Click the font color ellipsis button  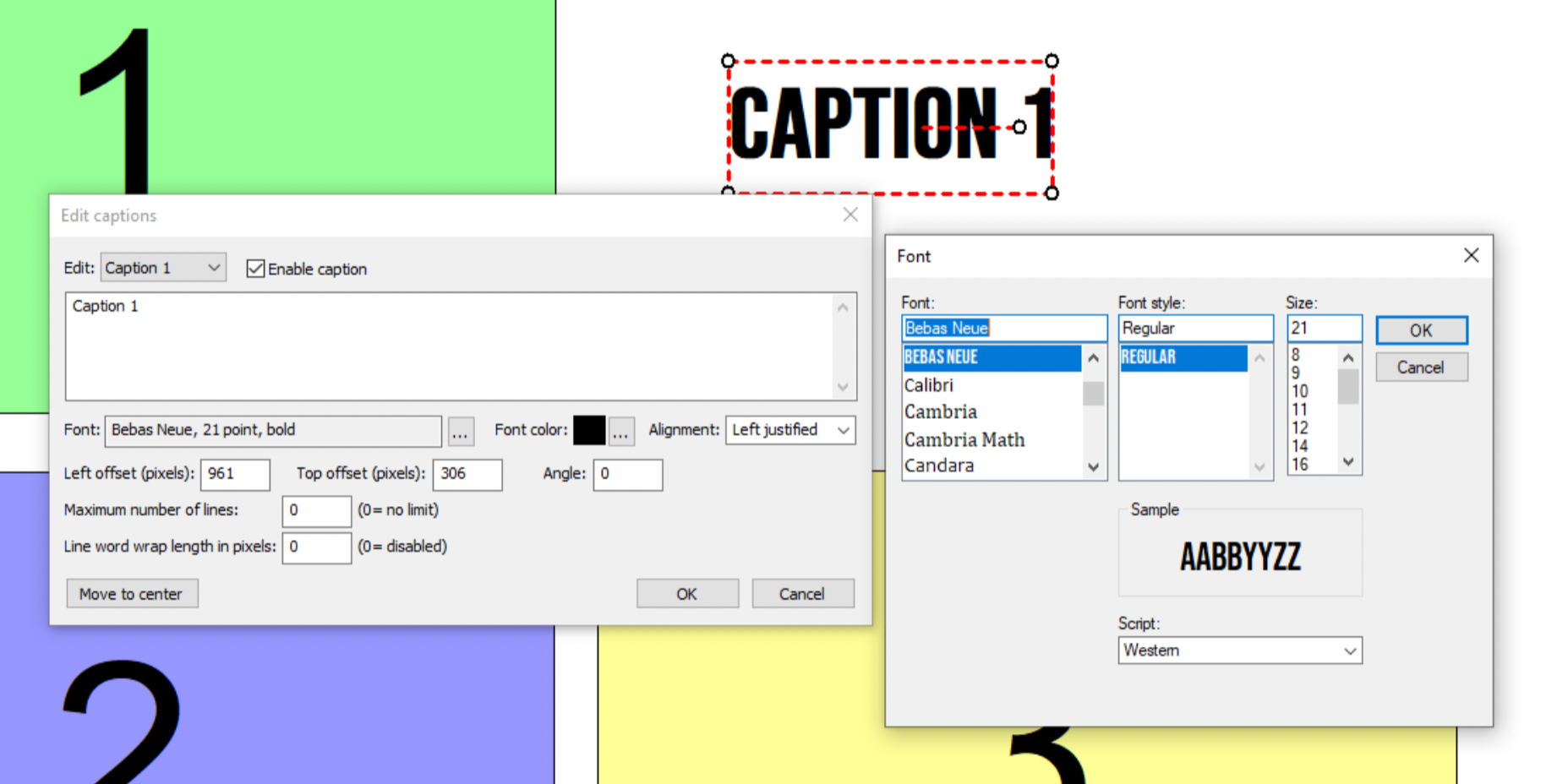coord(621,431)
